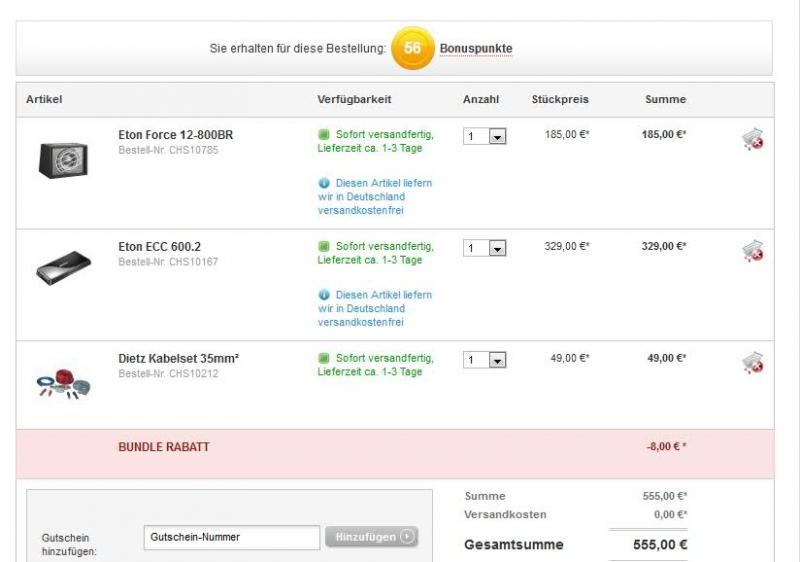Click the Artikel column header
The image size is (800, 562).
44,99
